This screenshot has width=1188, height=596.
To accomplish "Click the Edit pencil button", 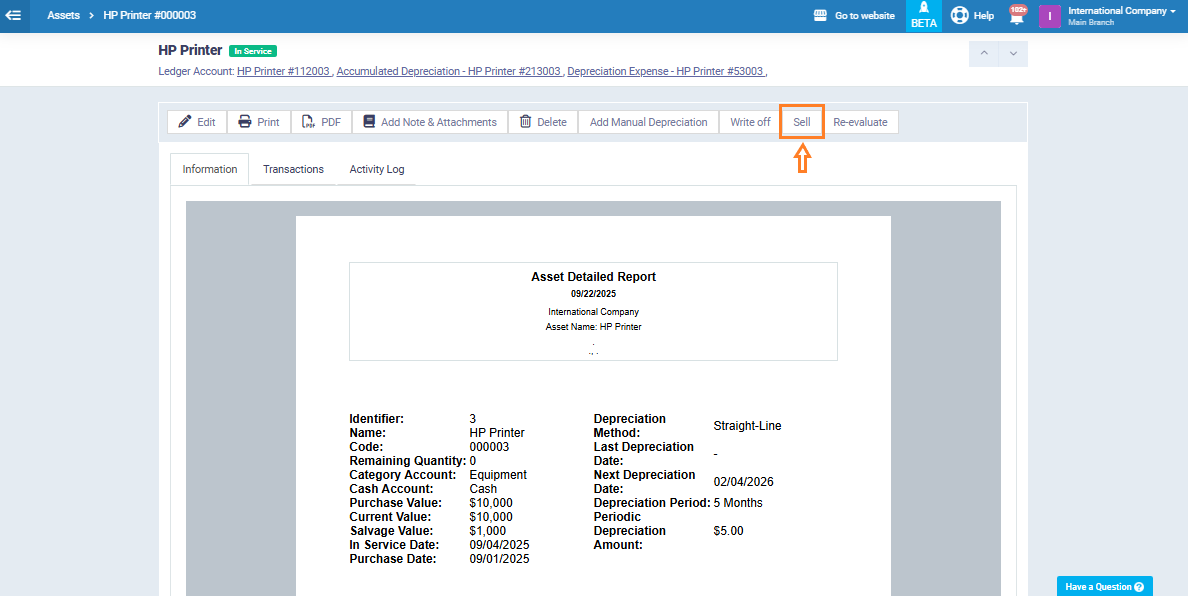I will click(197, 122).
